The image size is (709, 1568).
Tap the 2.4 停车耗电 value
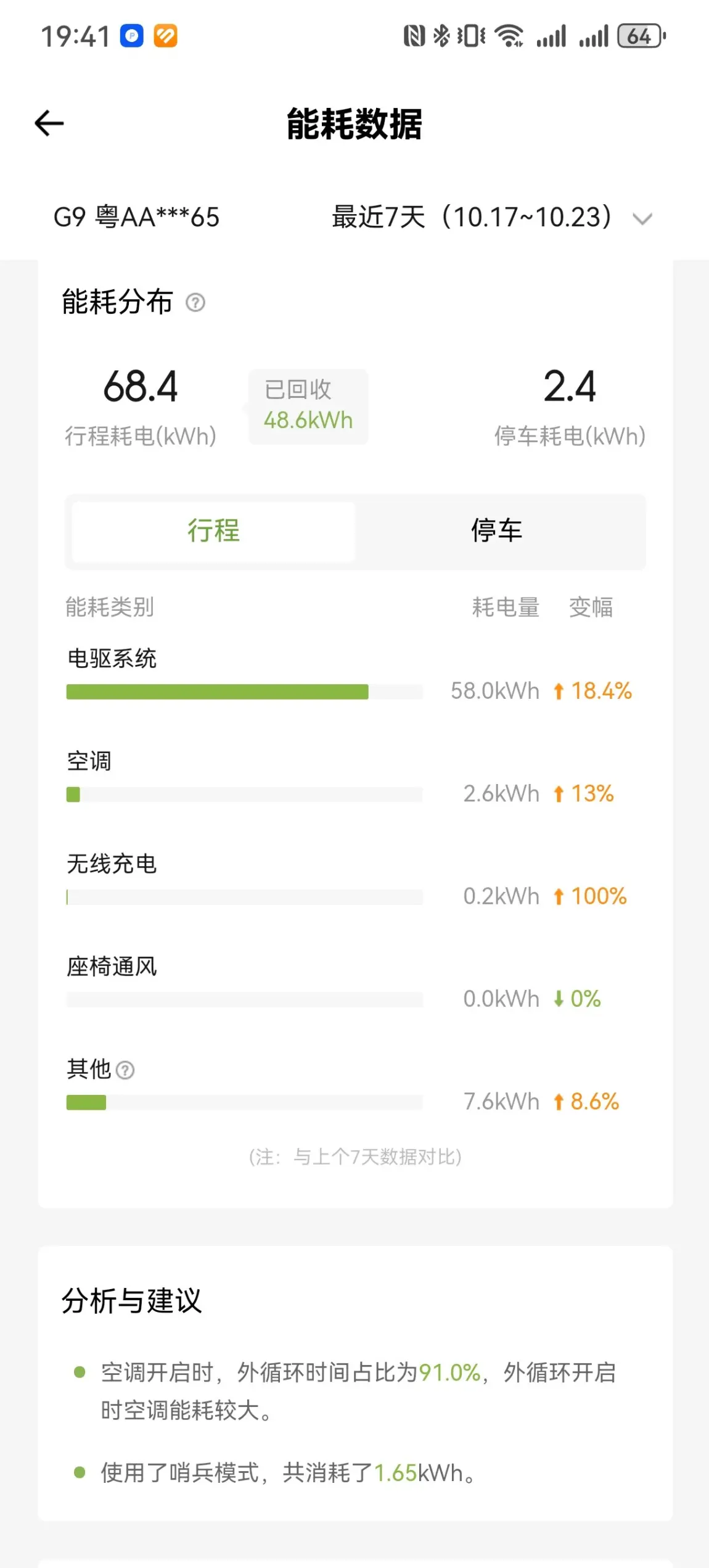[x=570, y=387]
